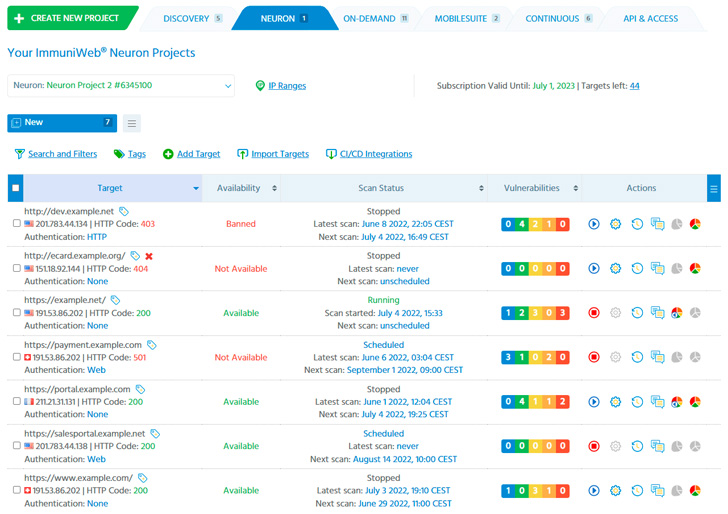Start scan for dev.example.net target
This screenshot has height=514, width=728.
593,224
